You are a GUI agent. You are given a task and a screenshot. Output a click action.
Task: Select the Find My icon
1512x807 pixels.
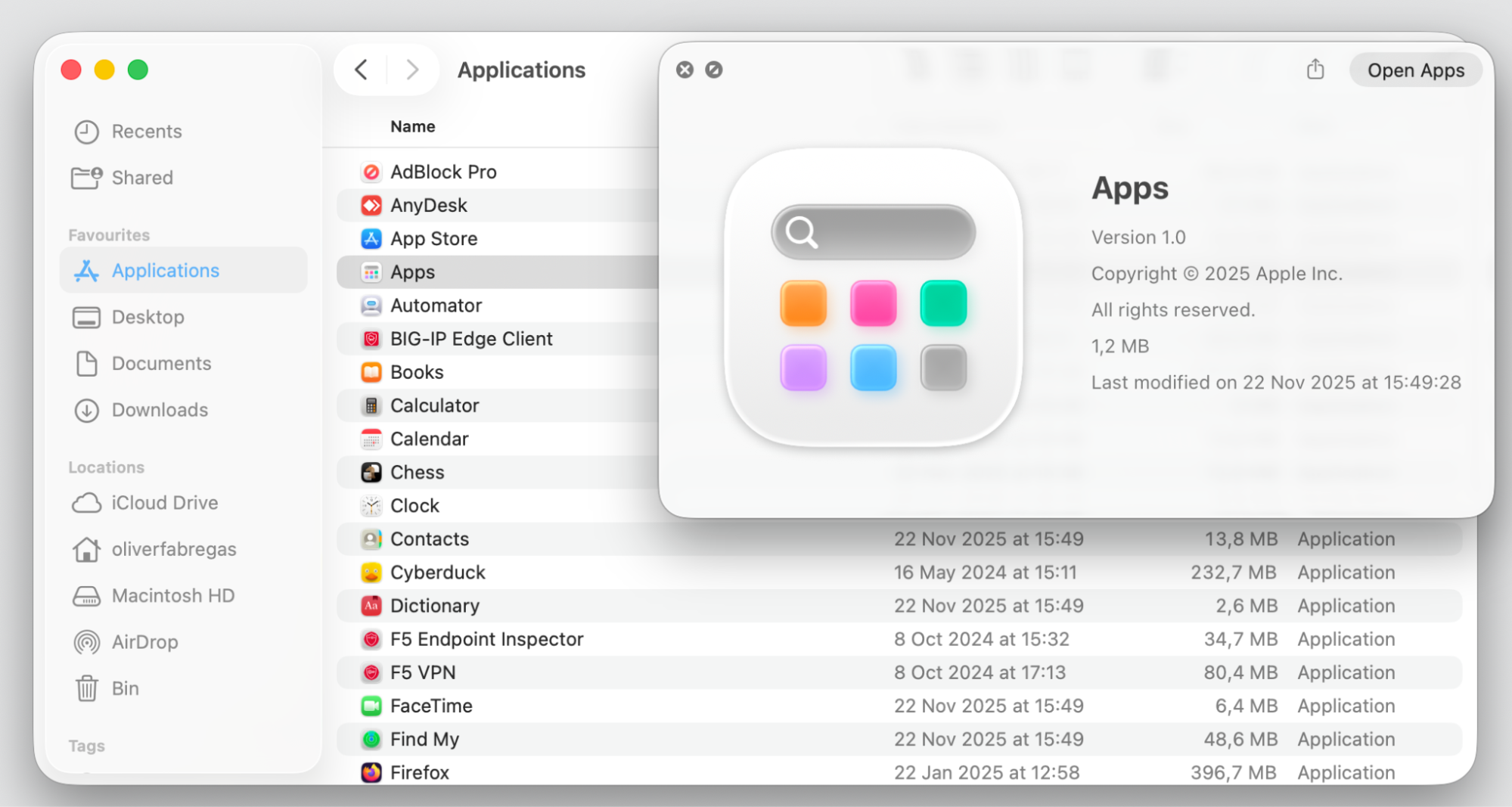[371, 739]
